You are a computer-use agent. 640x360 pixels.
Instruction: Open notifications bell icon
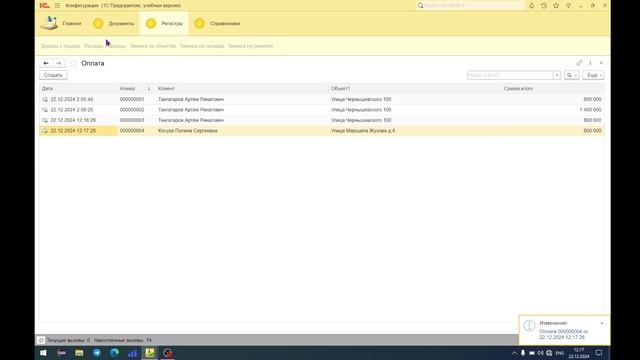point(531,6)
